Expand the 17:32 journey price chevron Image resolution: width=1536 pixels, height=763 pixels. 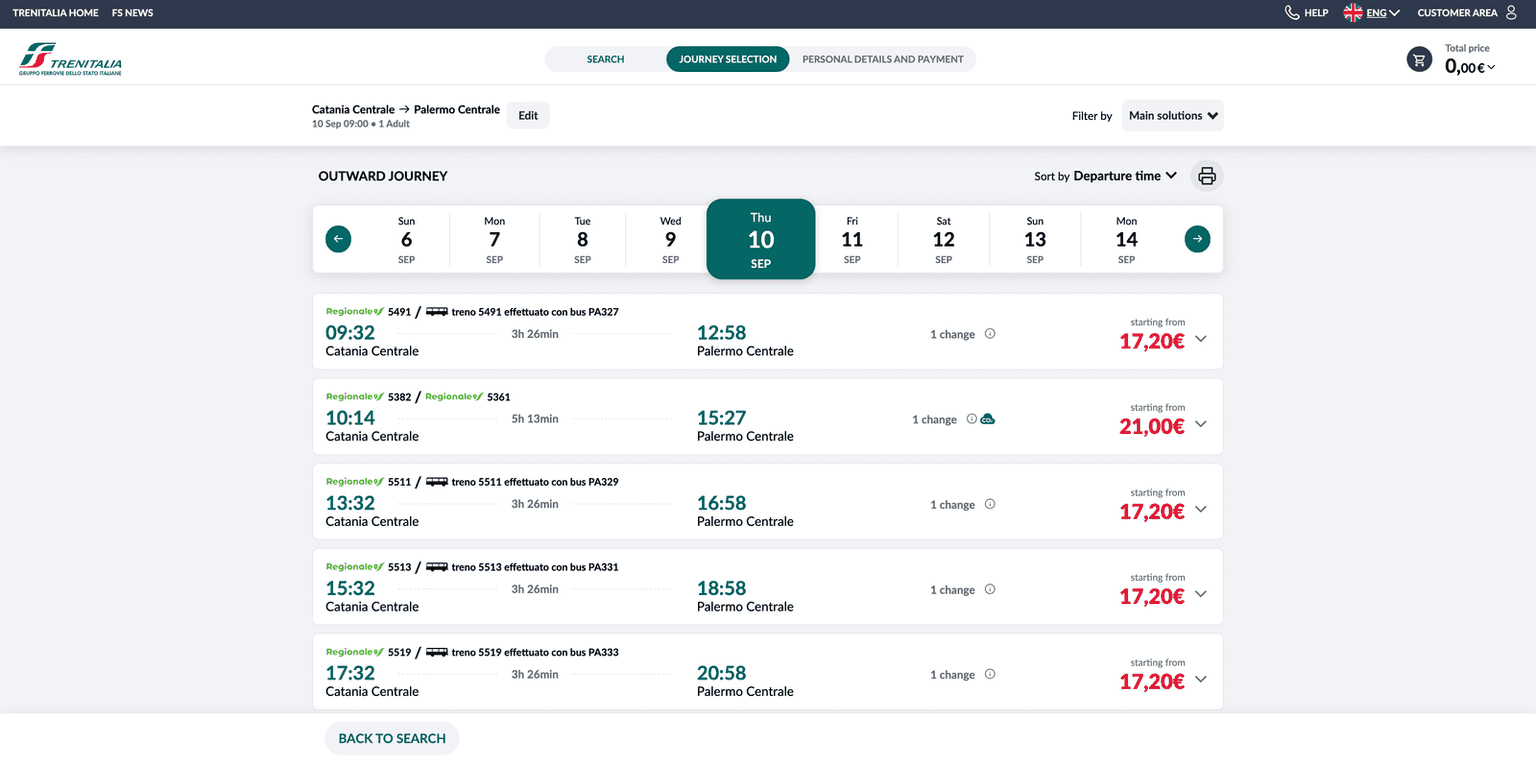click(1201, 679)
